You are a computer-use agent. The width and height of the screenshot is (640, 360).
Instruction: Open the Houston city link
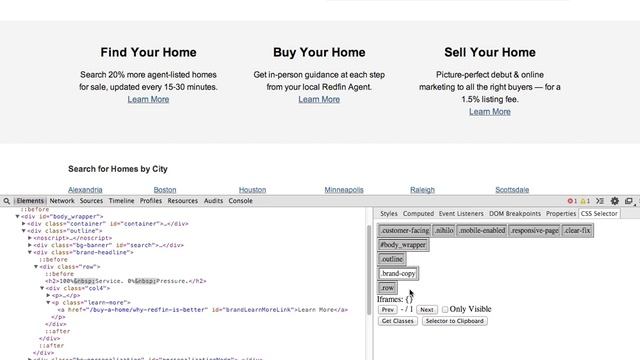click(x=252, y=190)
